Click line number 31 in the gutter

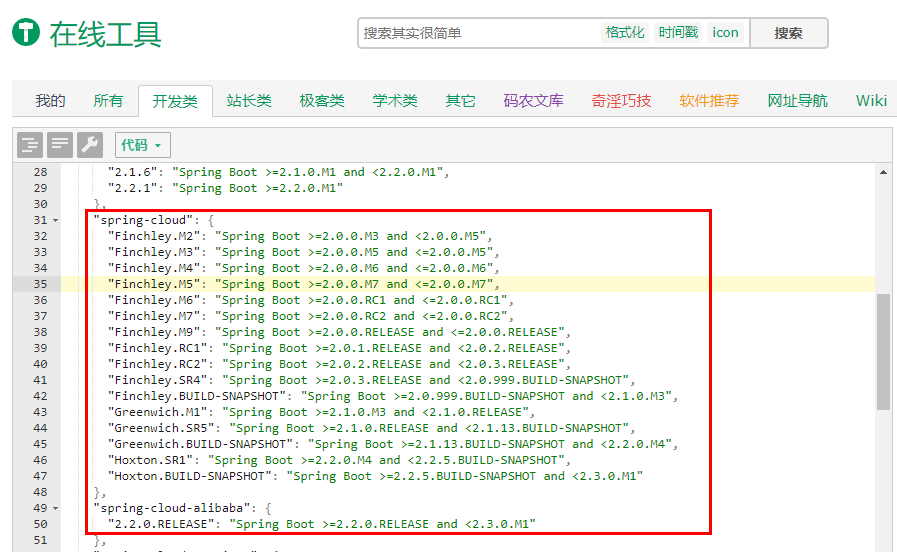40,220
